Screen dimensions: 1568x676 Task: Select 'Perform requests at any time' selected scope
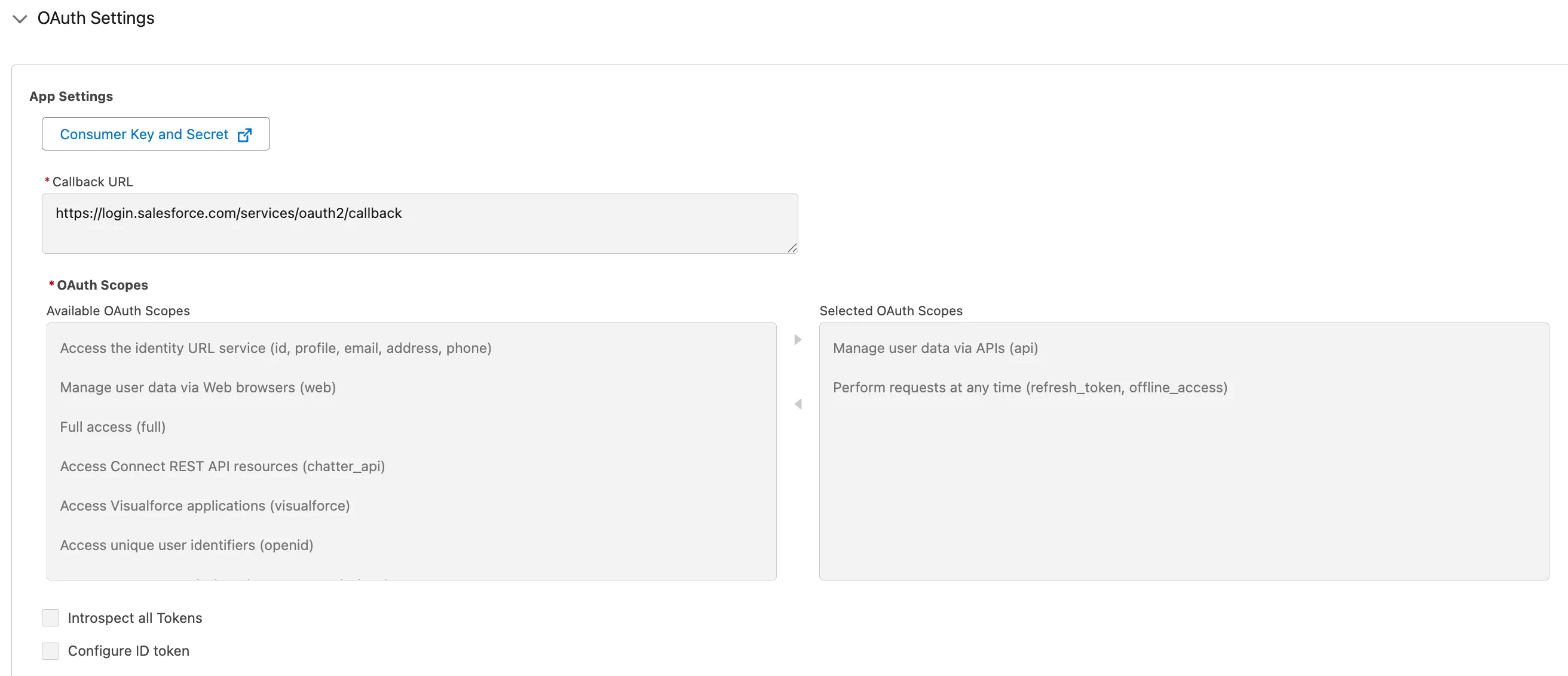coord(1184,388)
